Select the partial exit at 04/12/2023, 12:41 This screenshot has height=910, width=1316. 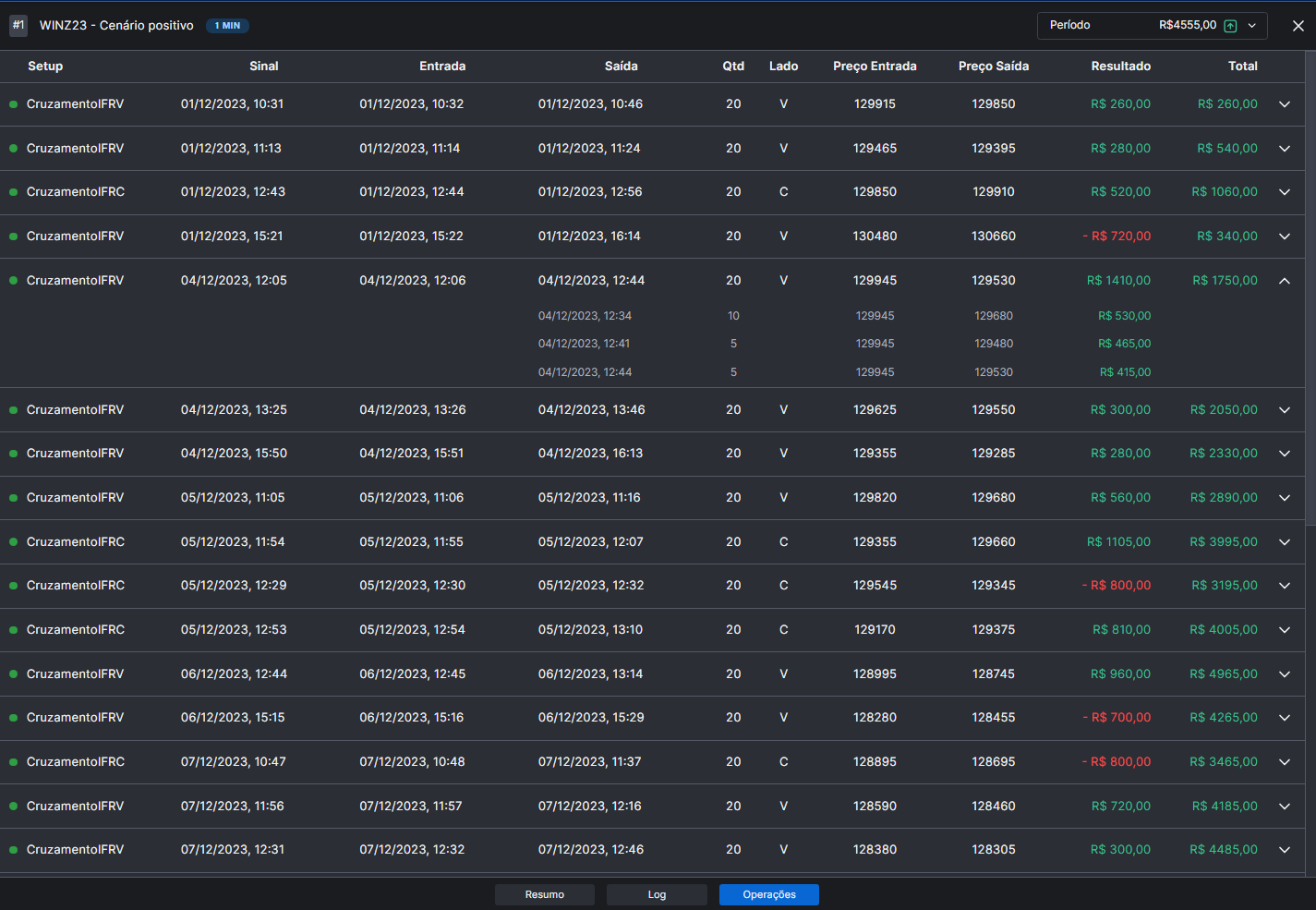[x=584, y=344]
